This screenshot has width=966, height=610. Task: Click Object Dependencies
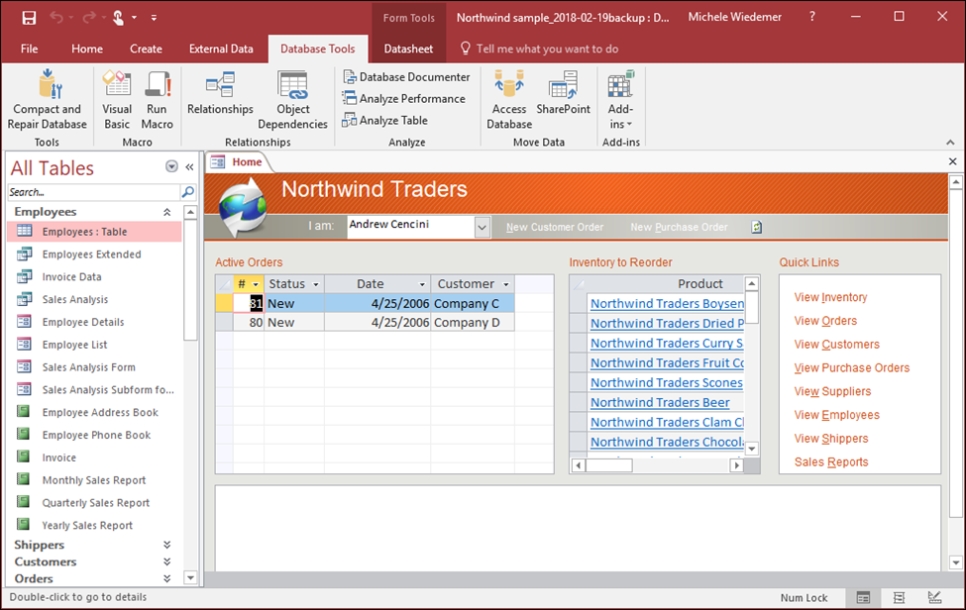point(293,100)
